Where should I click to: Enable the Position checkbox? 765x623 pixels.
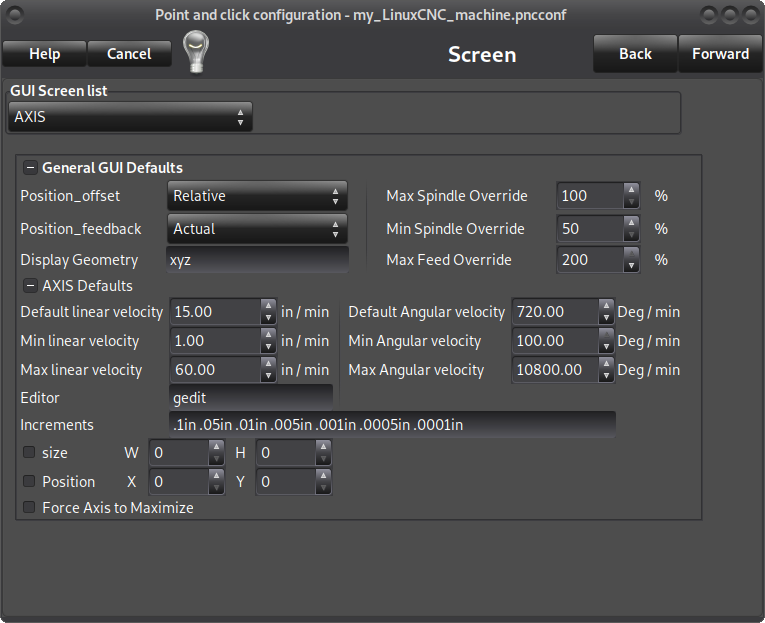(29, 482)
